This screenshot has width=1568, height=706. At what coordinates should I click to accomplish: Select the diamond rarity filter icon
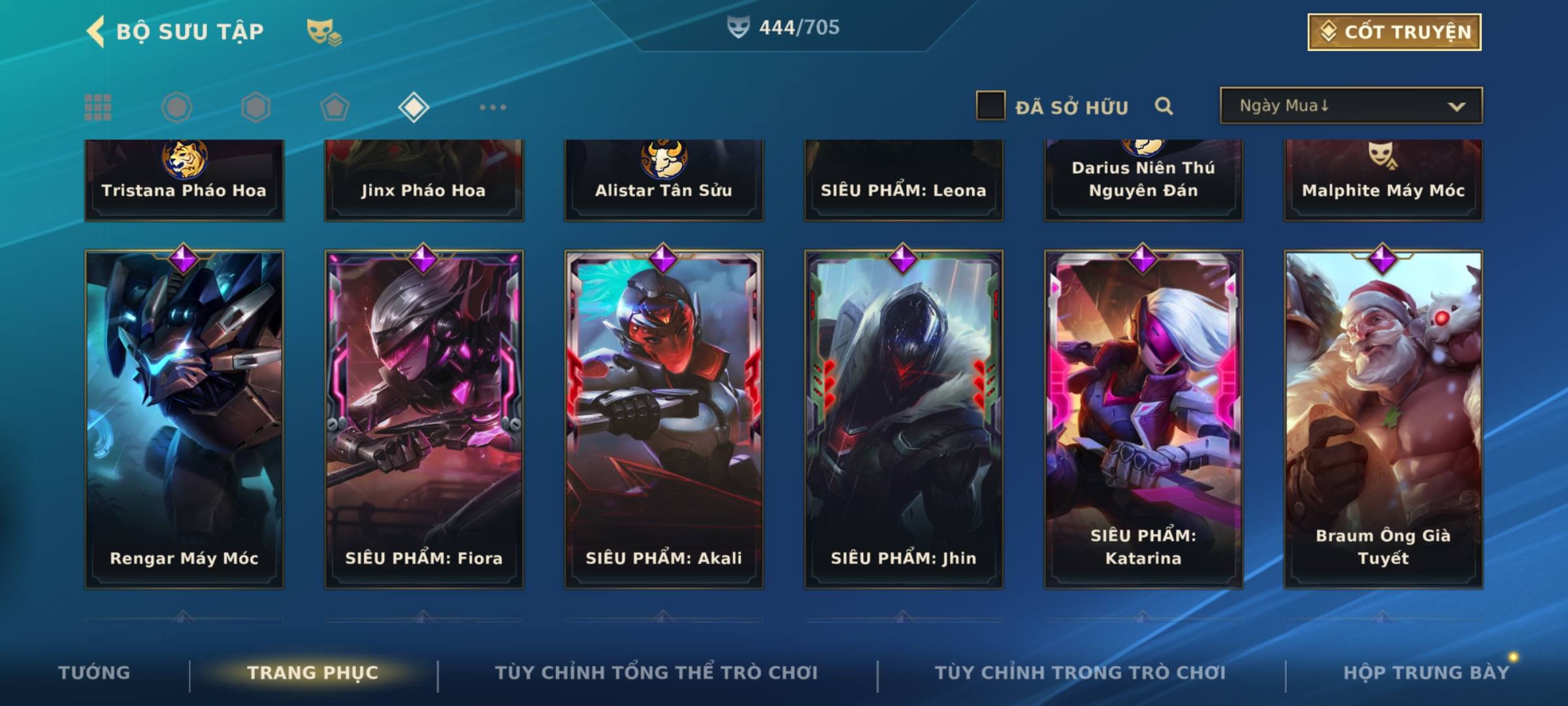point(414,107)
